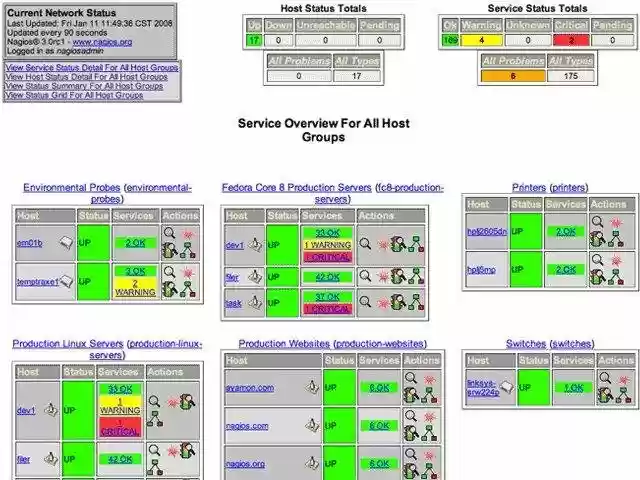Open View Service Status Detail For All Host Groups
The image size is (640, 480).
coord(91,68)
